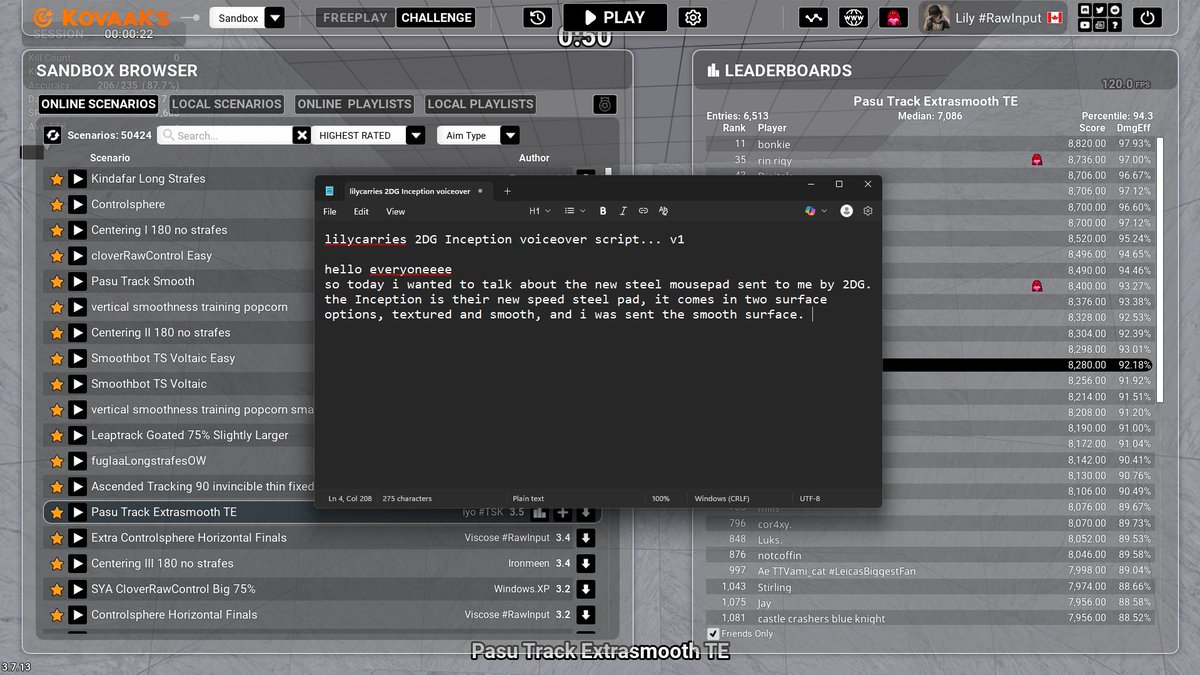Switch to ONLINE PLAYLISTS tab
This screenshot has width=1200, height=675.
(355, 104)
